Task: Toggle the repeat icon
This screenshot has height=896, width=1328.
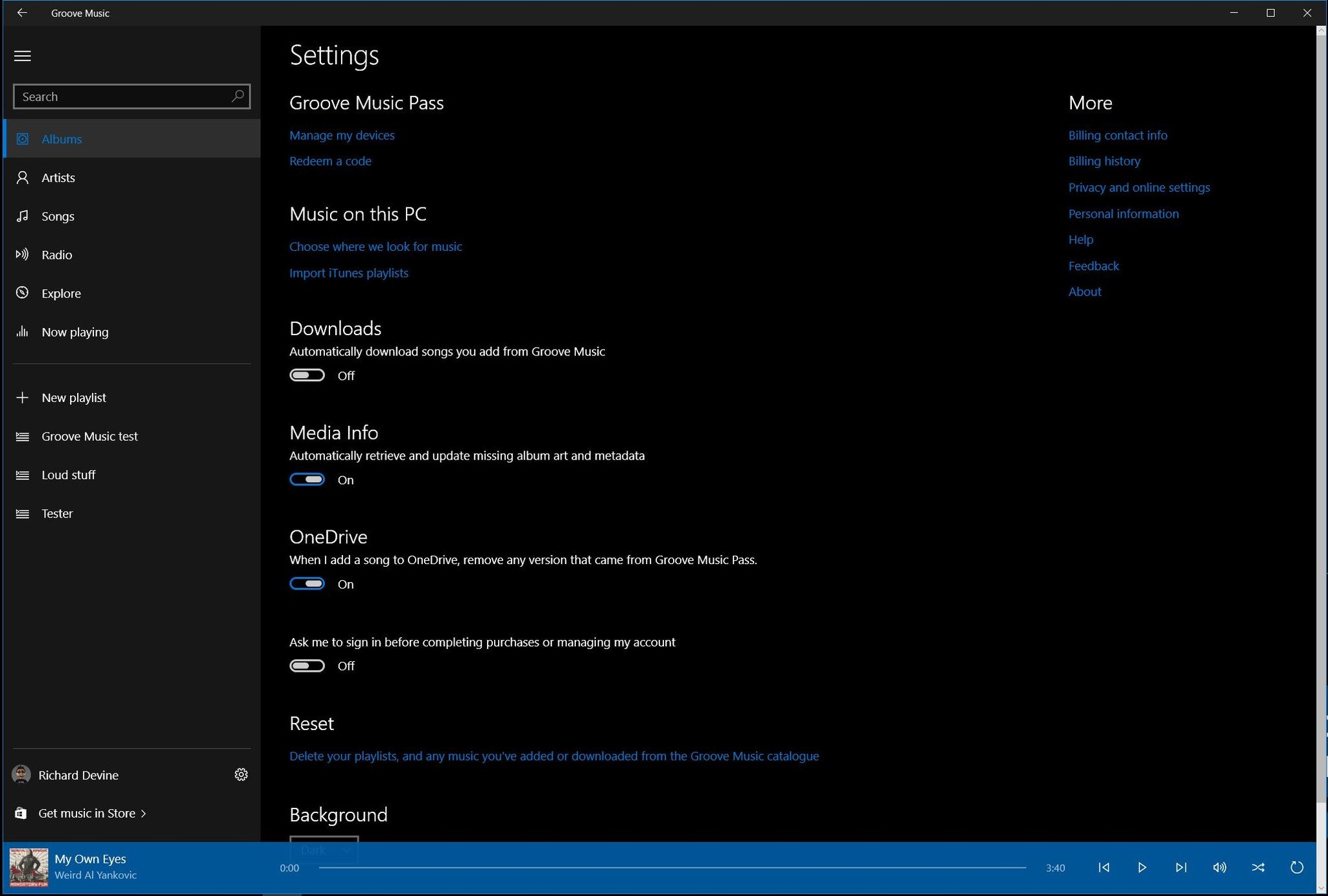Action: tap(1296, 867)
